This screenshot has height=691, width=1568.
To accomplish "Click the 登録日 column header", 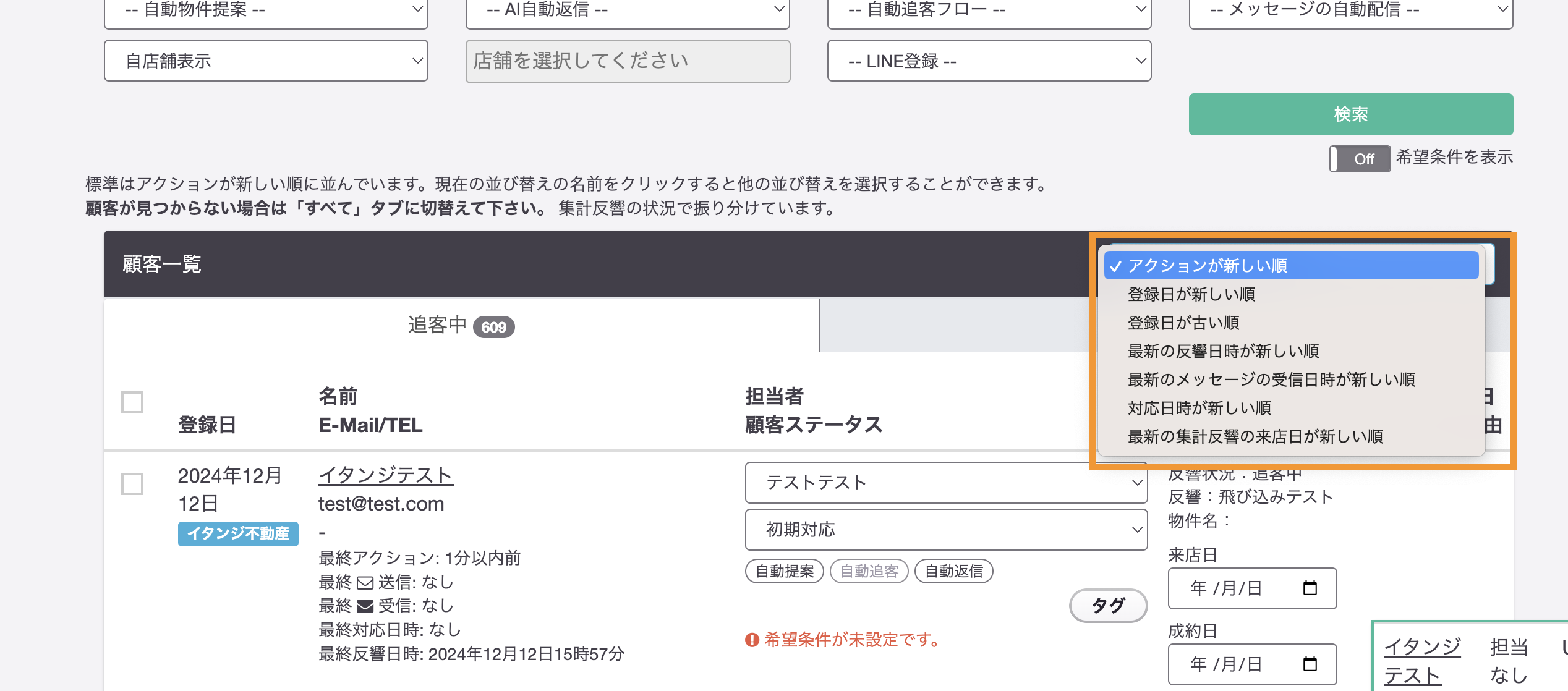I will pyautogui.click(x=207, y=425).
